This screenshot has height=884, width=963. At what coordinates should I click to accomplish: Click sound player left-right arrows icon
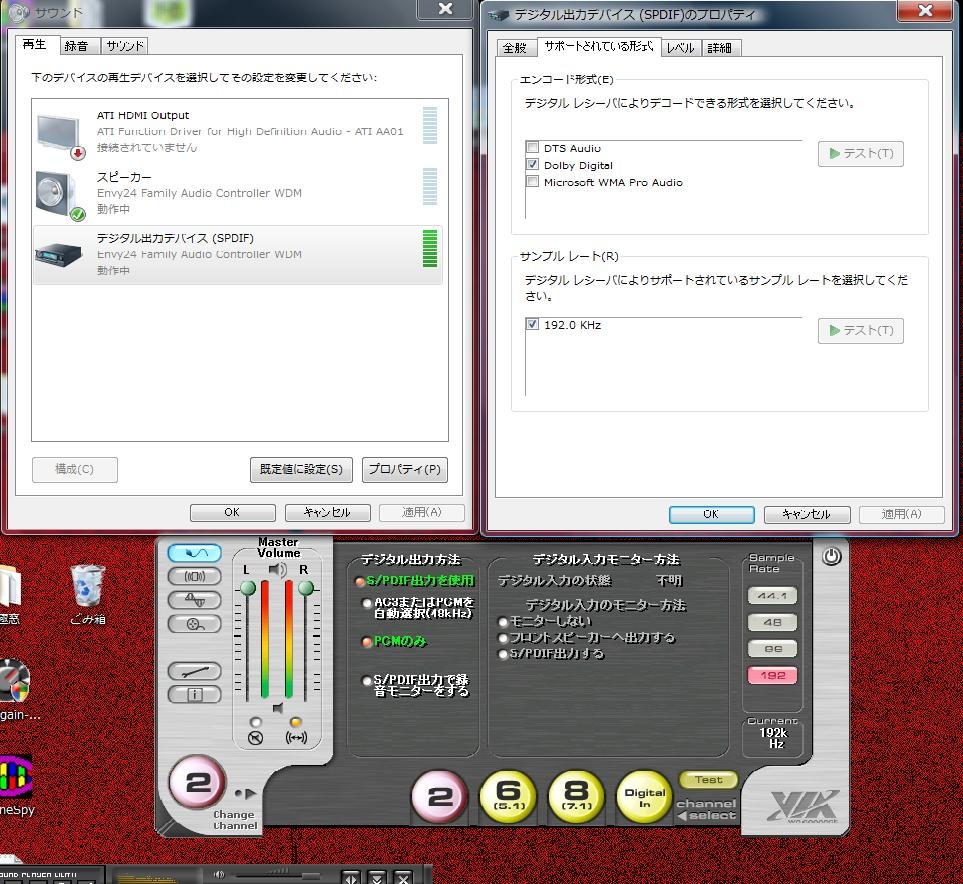[351, 877]
